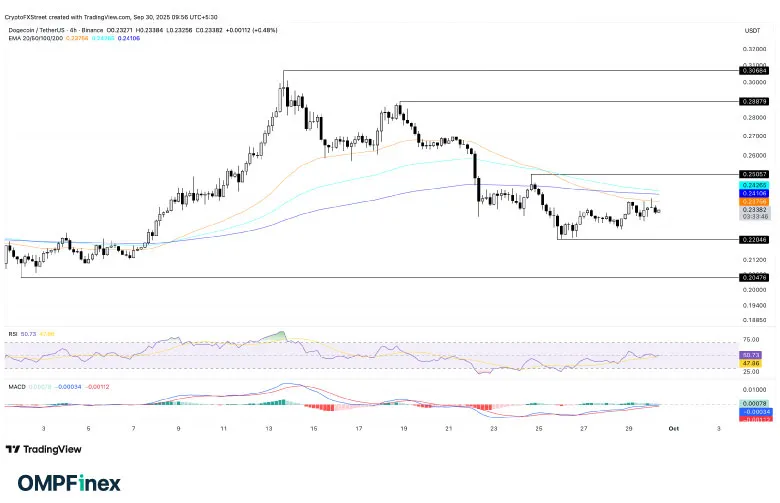Click the current price 0.23382 countdown label
Screen dimensions: 780x503
753,213
